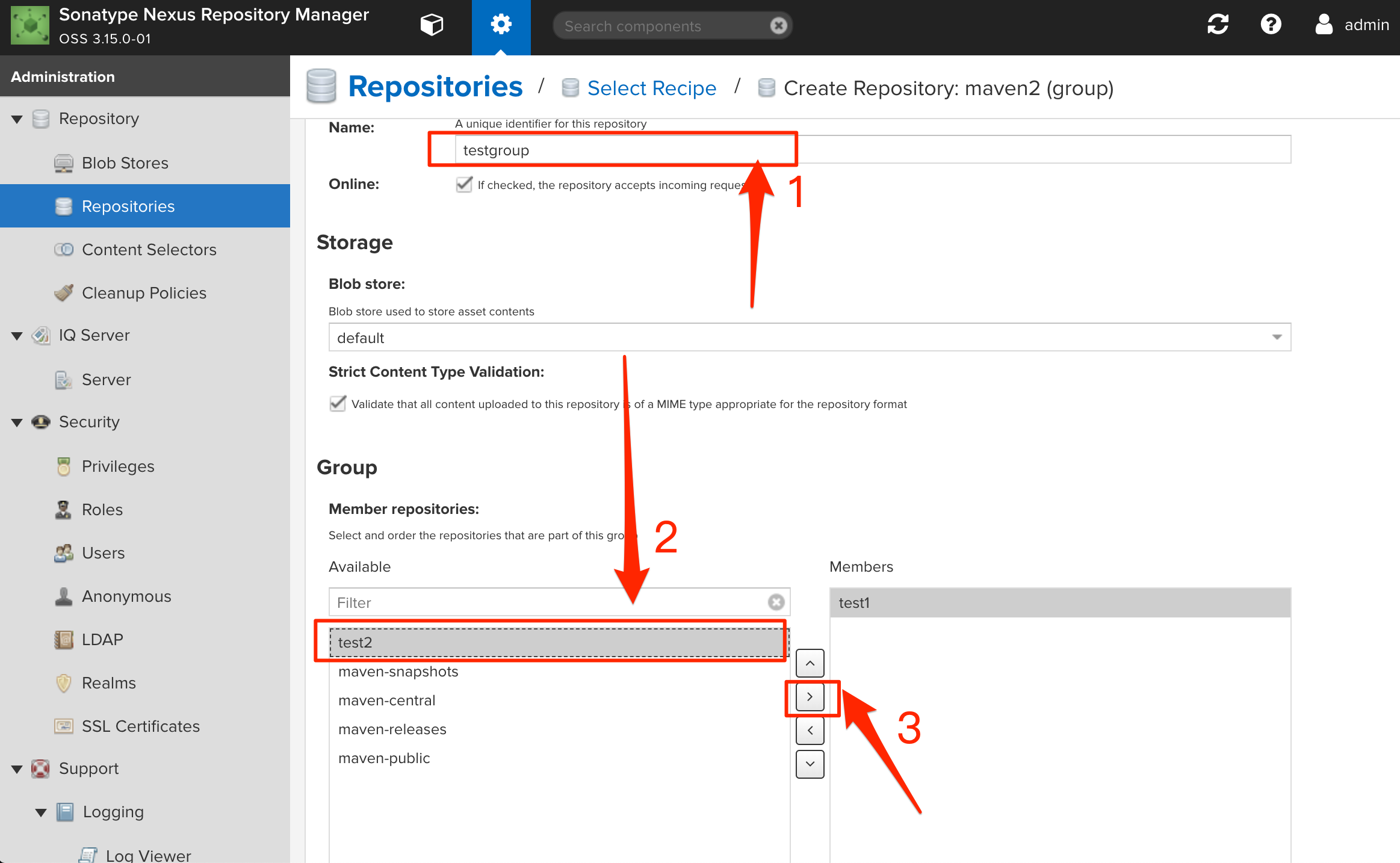Open the Blob store dropdown

[1277, 338]
